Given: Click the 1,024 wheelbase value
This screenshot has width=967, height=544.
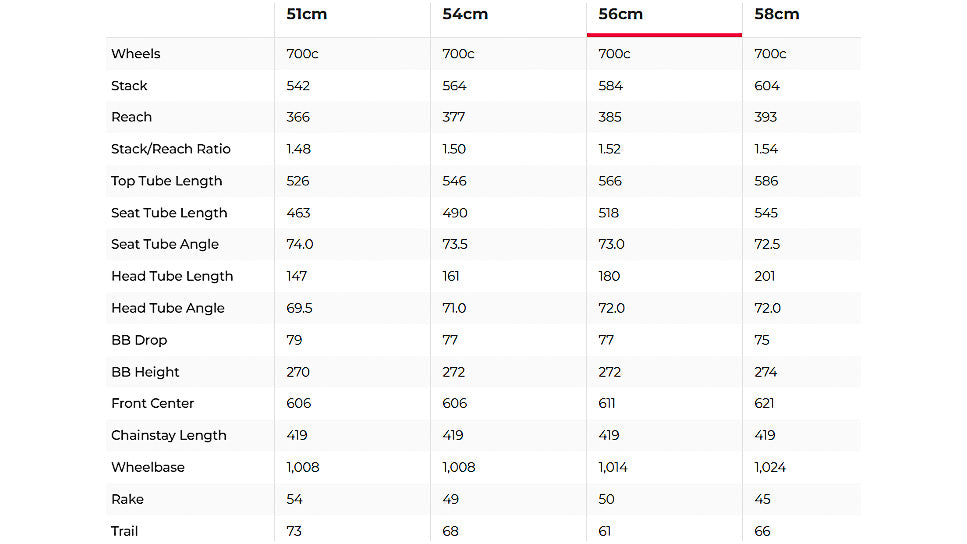Looking at the screenshot, I should pyautogui.click(x=771, y=467).
